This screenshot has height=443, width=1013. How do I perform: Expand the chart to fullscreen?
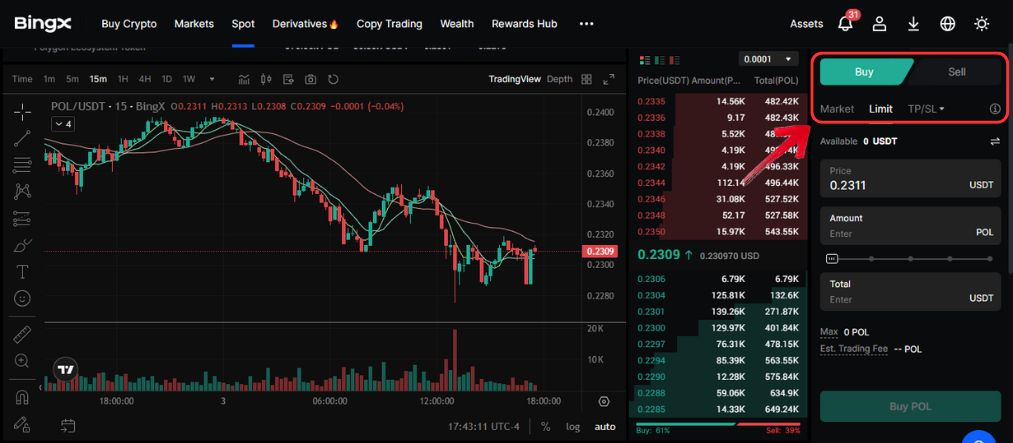[609, 79]
